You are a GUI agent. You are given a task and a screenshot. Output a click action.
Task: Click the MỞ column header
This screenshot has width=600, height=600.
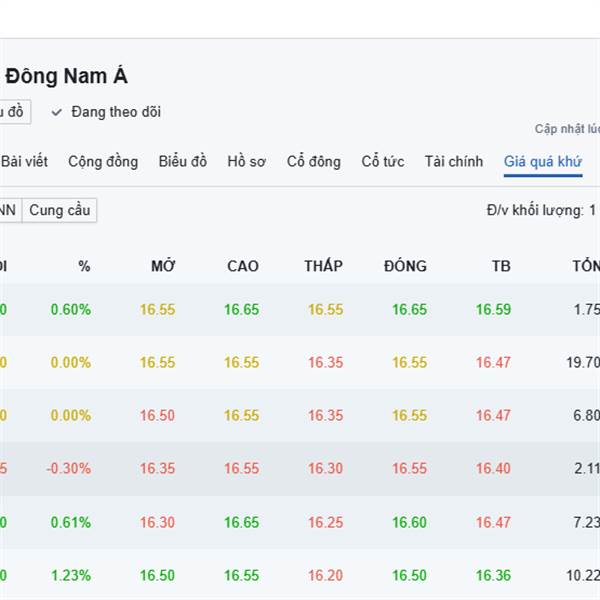[163, 266]
